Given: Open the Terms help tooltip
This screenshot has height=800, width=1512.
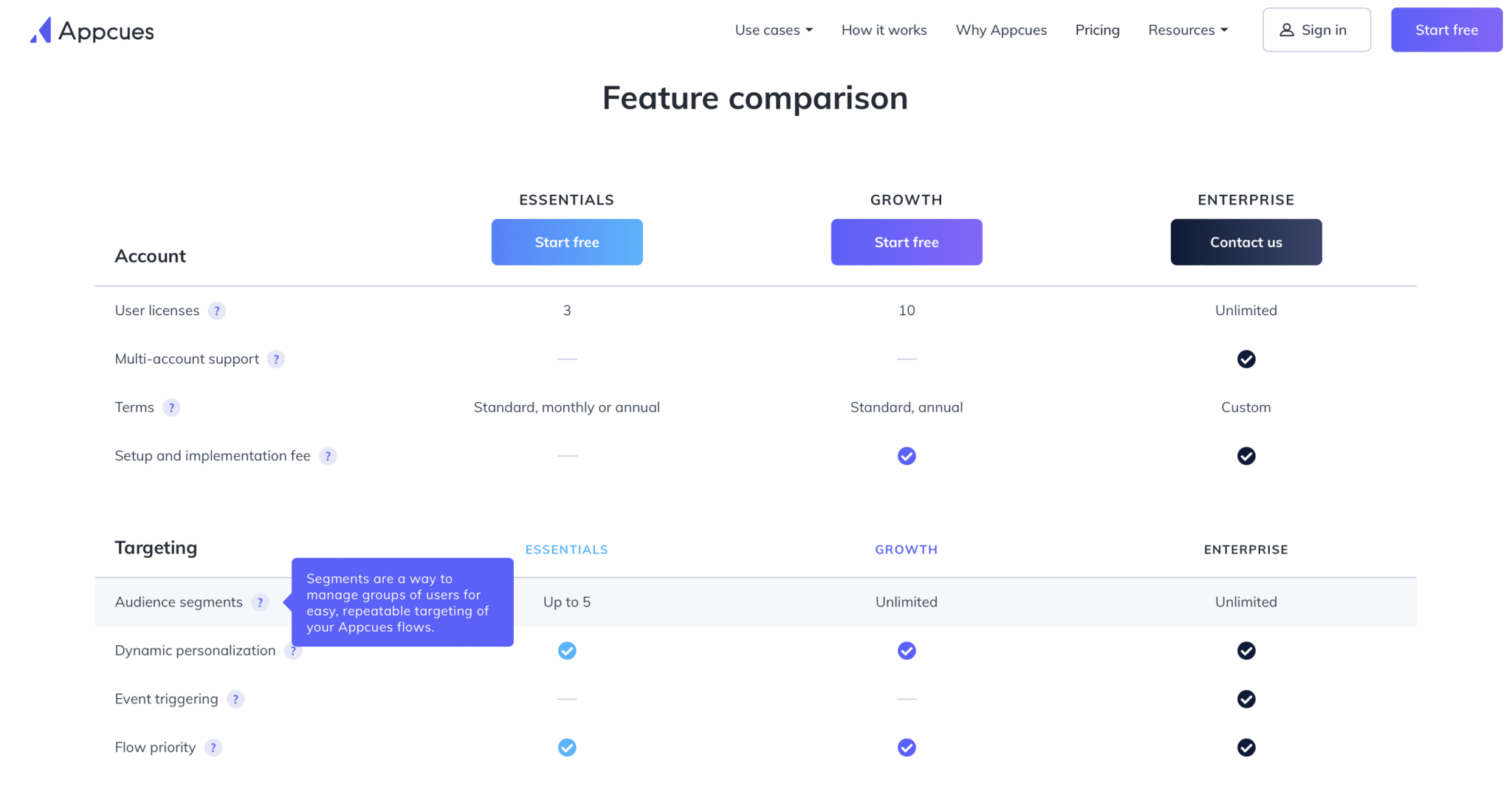Looking at the screenshot, I should point(172,407).
